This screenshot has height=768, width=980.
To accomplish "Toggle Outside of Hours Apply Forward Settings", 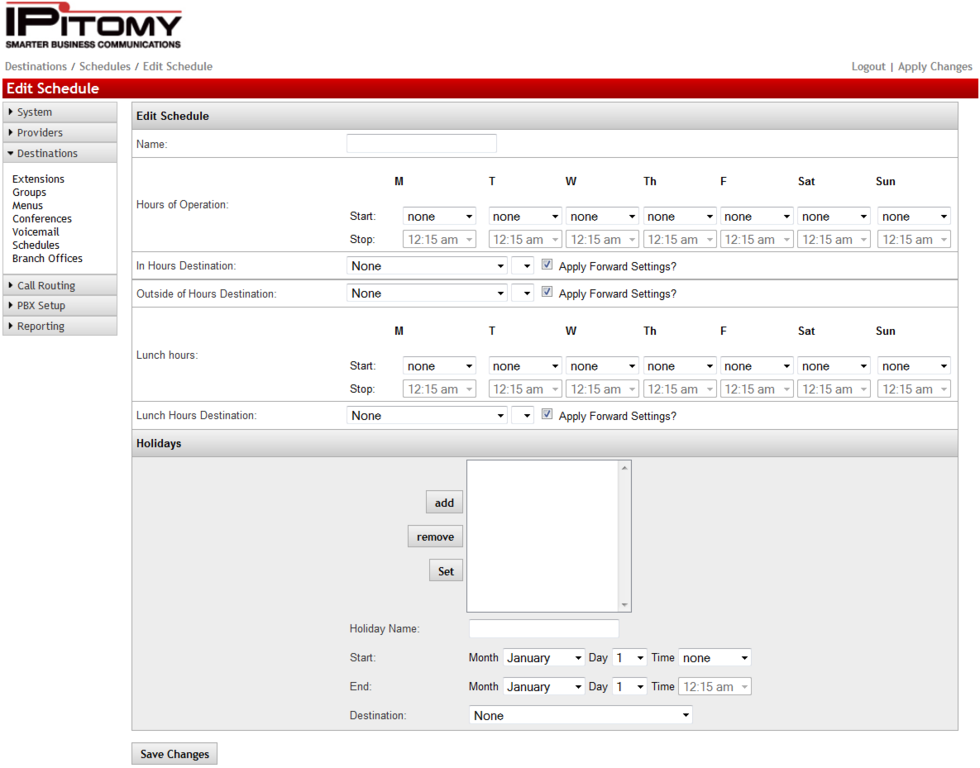I will 547,292.
